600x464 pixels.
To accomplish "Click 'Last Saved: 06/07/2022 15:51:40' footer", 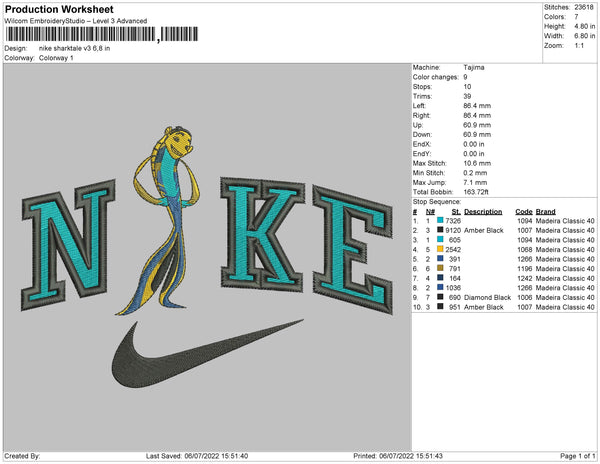I will [x=197, y=456].
